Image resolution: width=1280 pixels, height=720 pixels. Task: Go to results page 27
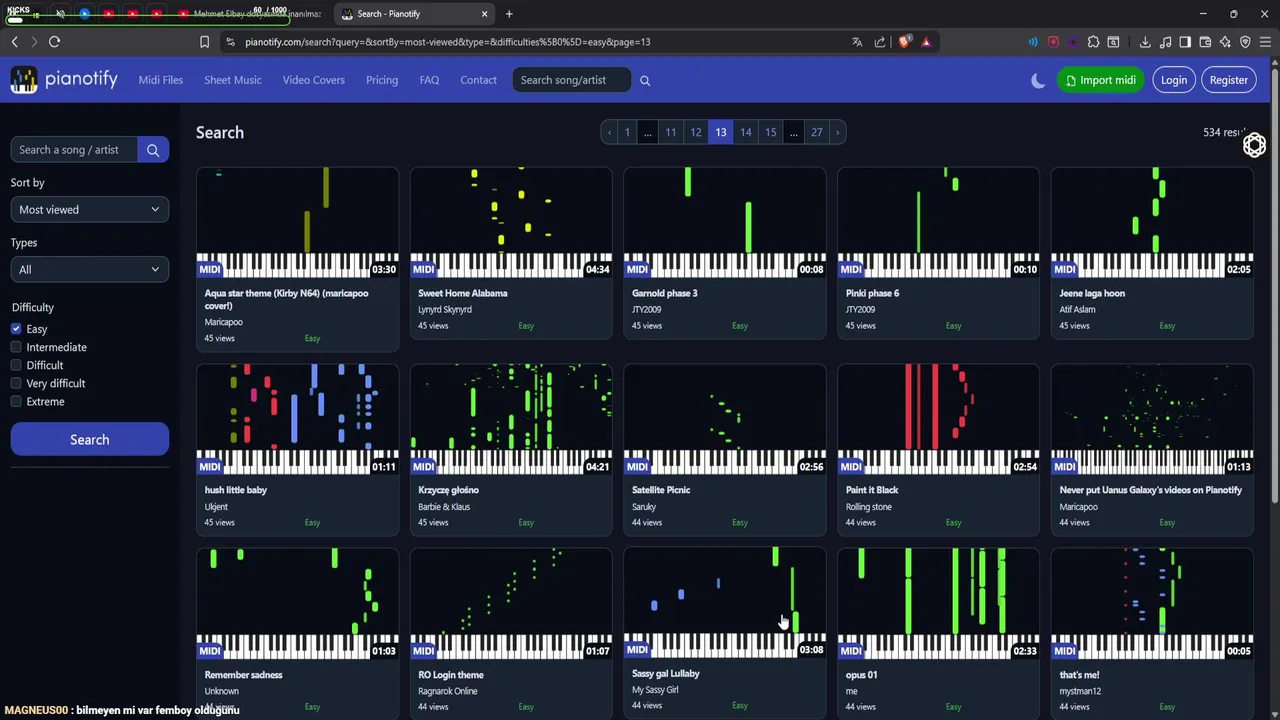click(x=817, y=132)
